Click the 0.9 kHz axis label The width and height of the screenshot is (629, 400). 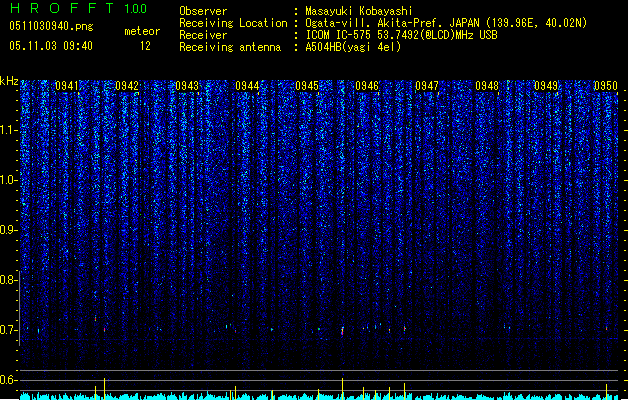pos(8,230)
